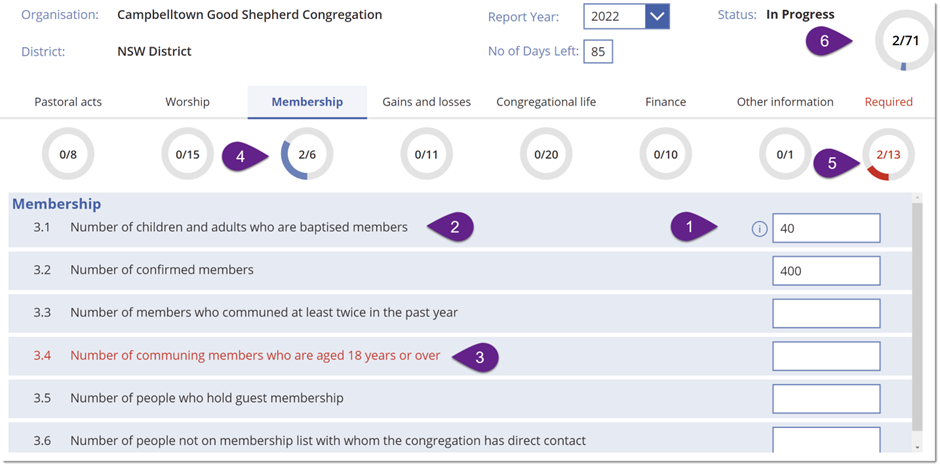Show the Required questions tab

(888, 102)
